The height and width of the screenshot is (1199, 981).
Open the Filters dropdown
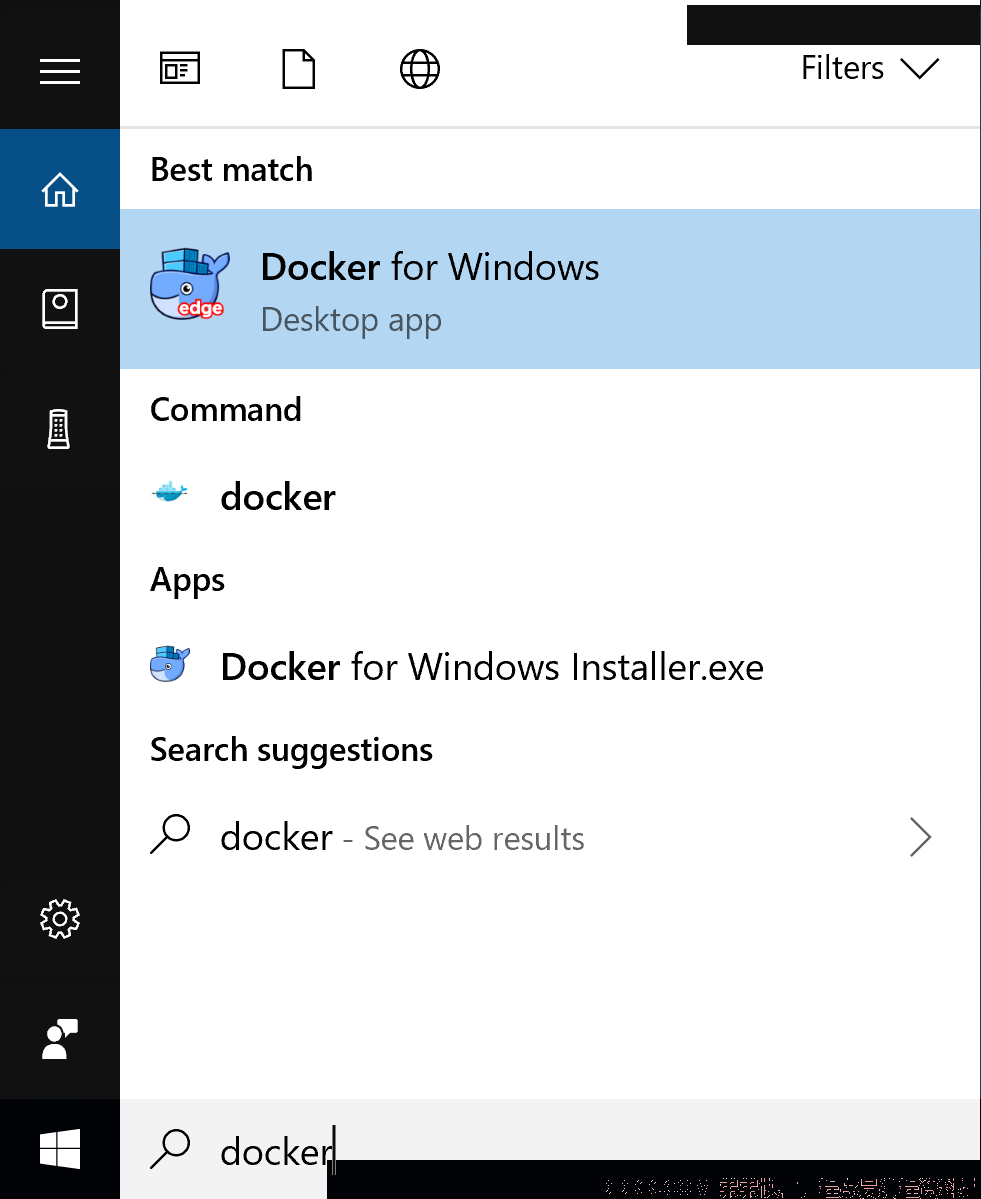coord(869,68)
